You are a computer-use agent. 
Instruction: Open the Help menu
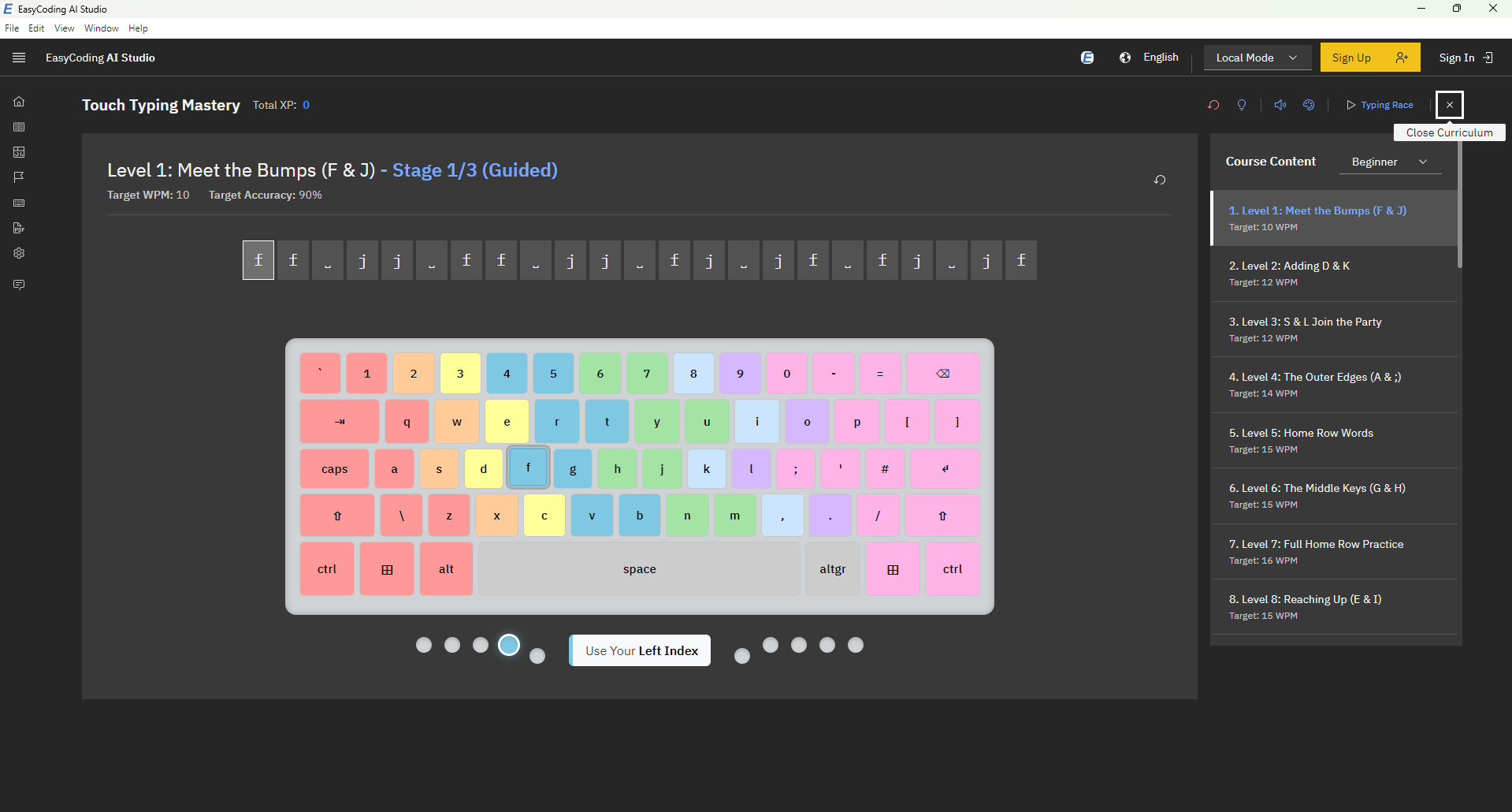pyautogui.click(x=138, y=28)
